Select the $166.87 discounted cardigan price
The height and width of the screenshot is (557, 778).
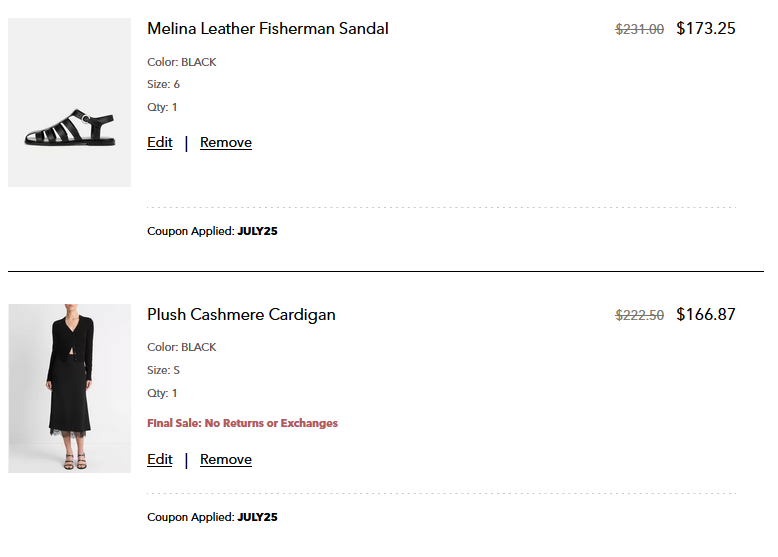(x=706, y=314)
